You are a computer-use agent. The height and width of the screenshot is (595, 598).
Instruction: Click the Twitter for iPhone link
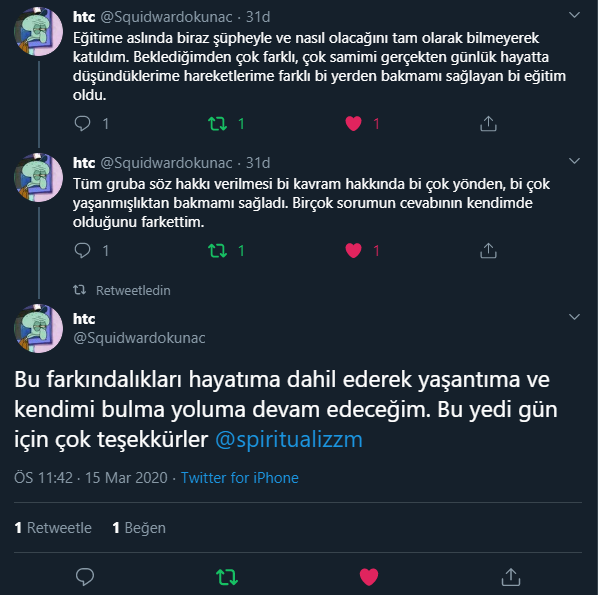[240, 478]
